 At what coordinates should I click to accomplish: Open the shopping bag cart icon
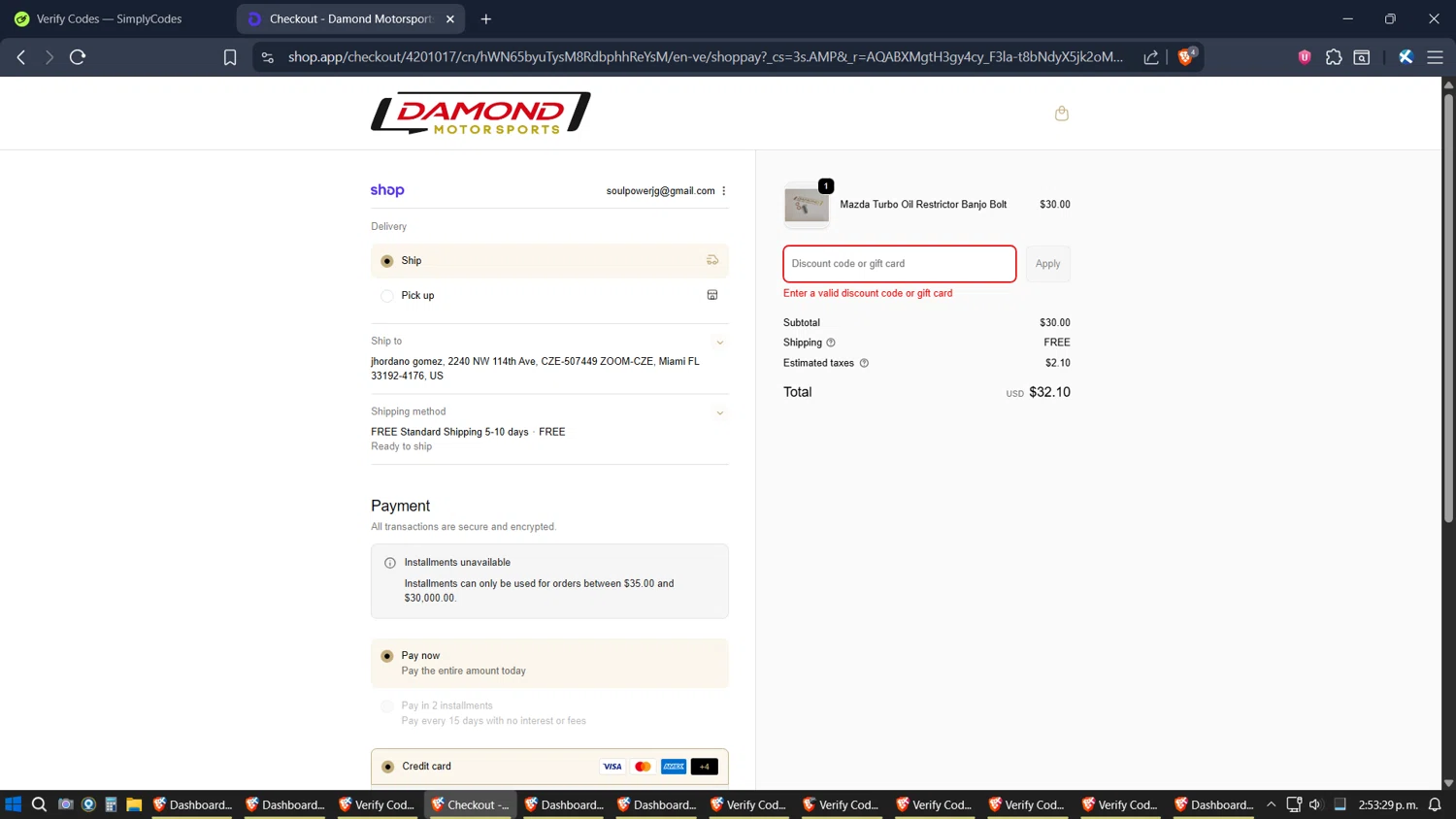1062,114
